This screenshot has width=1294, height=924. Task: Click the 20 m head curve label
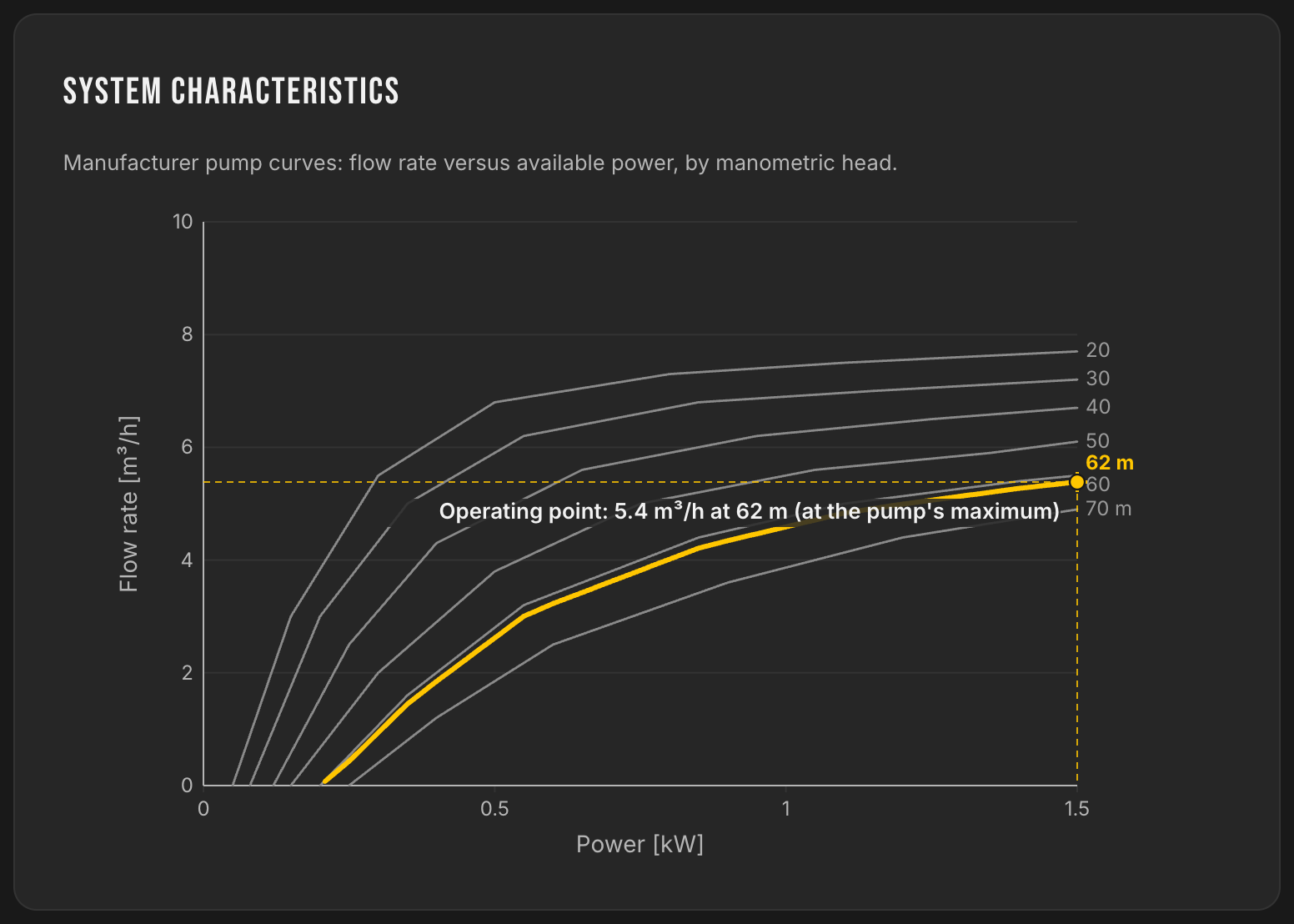point(1097,350)
